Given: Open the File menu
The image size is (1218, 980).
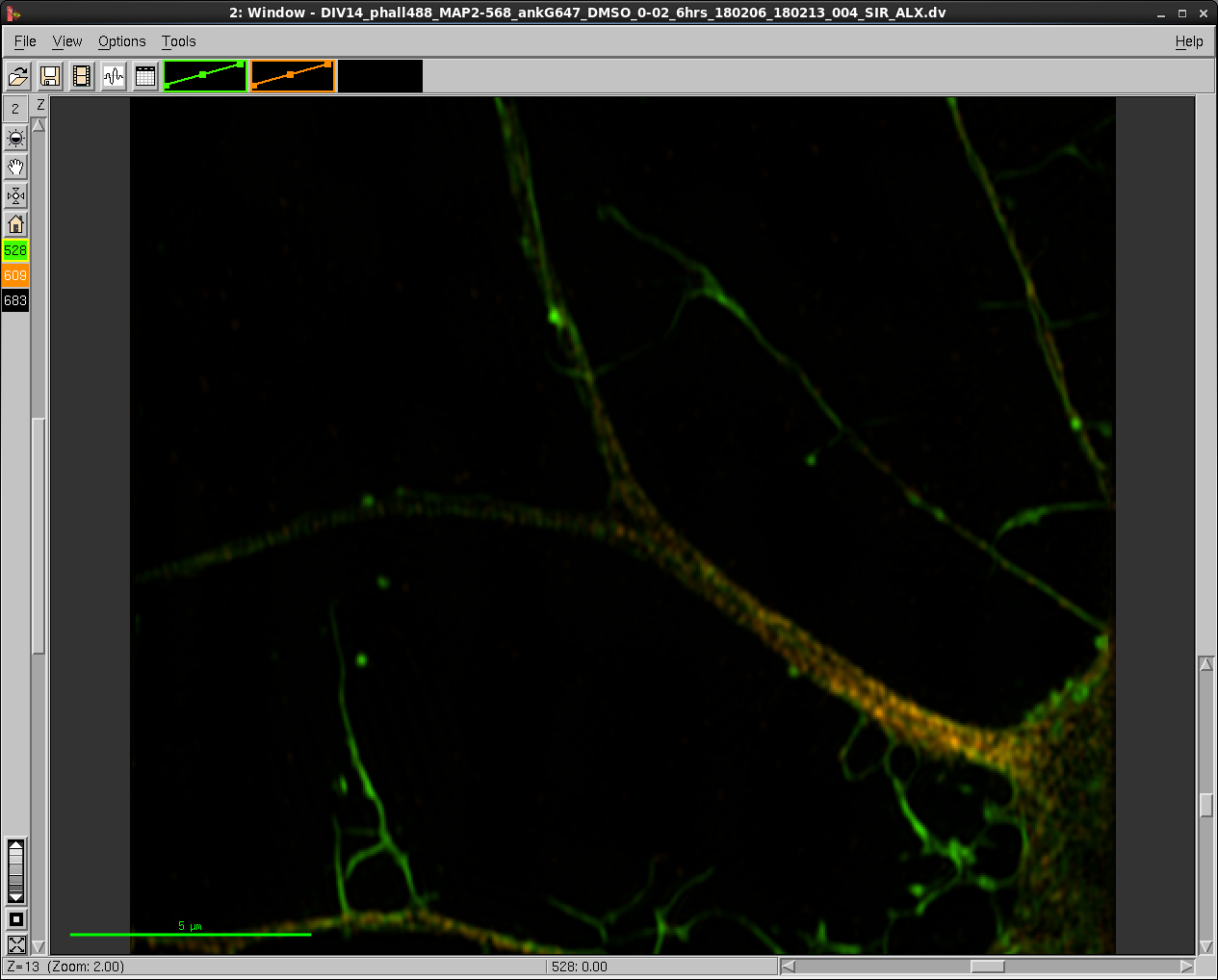Looking at the screenshot, I should pyautogui.click(x=25, y=41).
